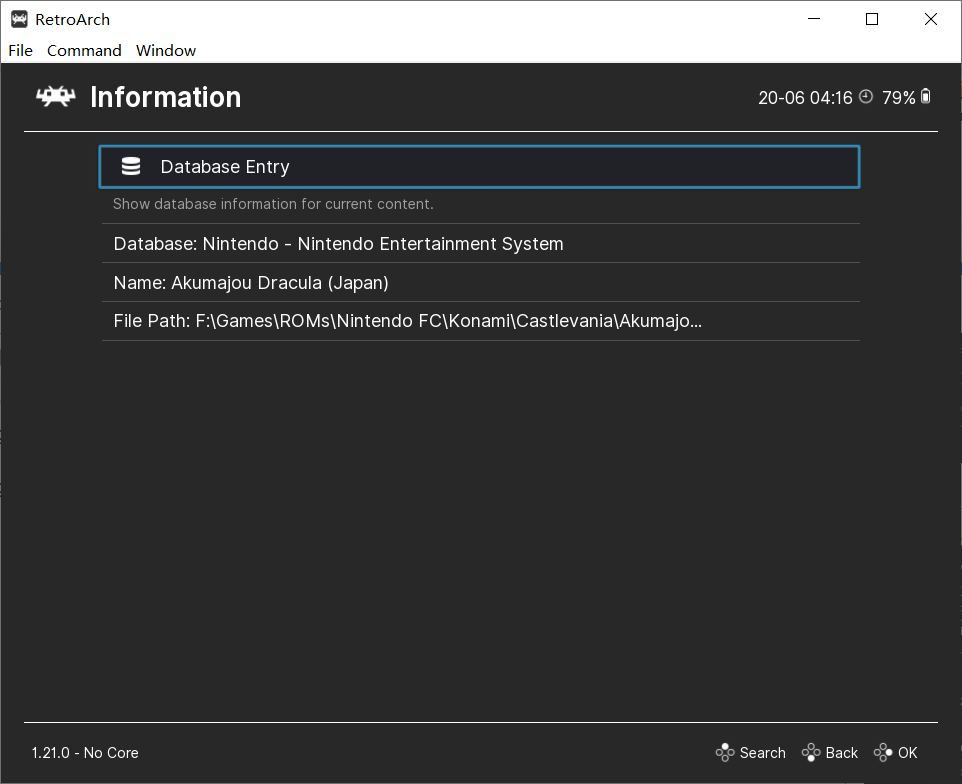Click the clock icon next to the time
Screen dimensions: 962x784
[x=866, y=97]
